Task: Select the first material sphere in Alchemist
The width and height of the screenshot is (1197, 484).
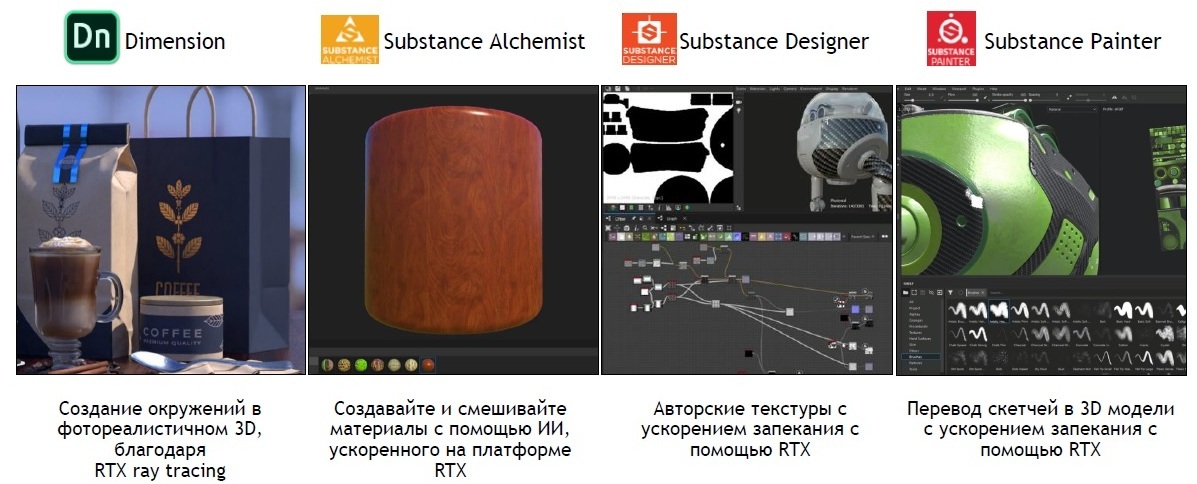Action: pos(327,364)
